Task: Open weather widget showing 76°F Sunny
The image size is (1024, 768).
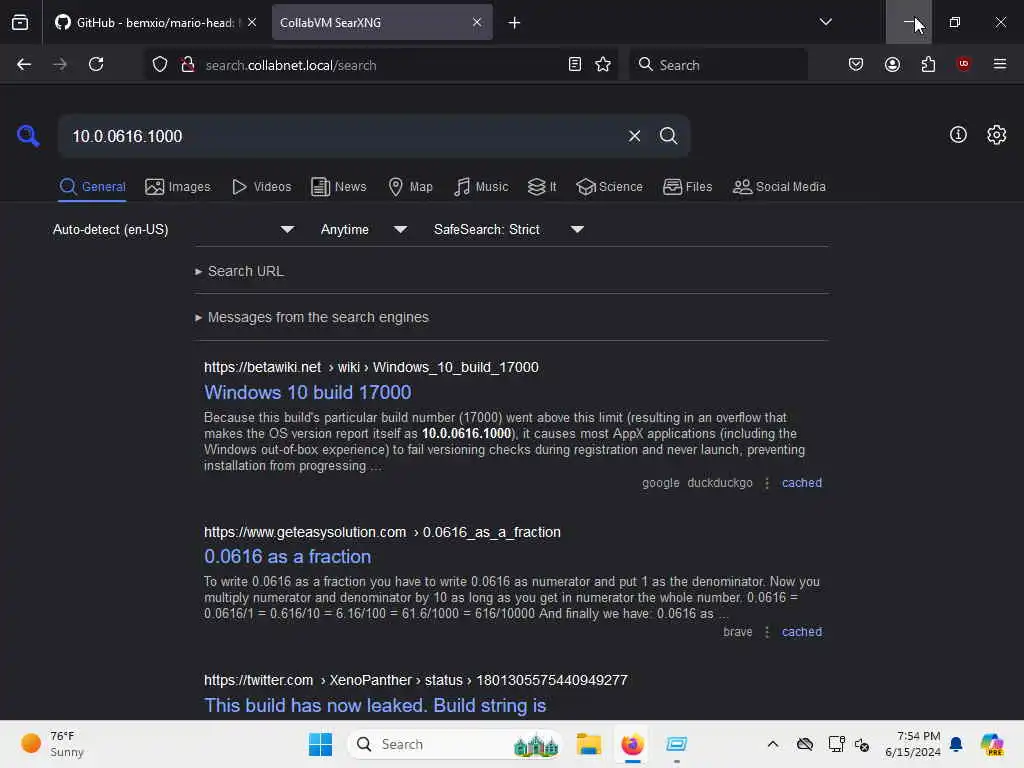Action: click(53, 744)
